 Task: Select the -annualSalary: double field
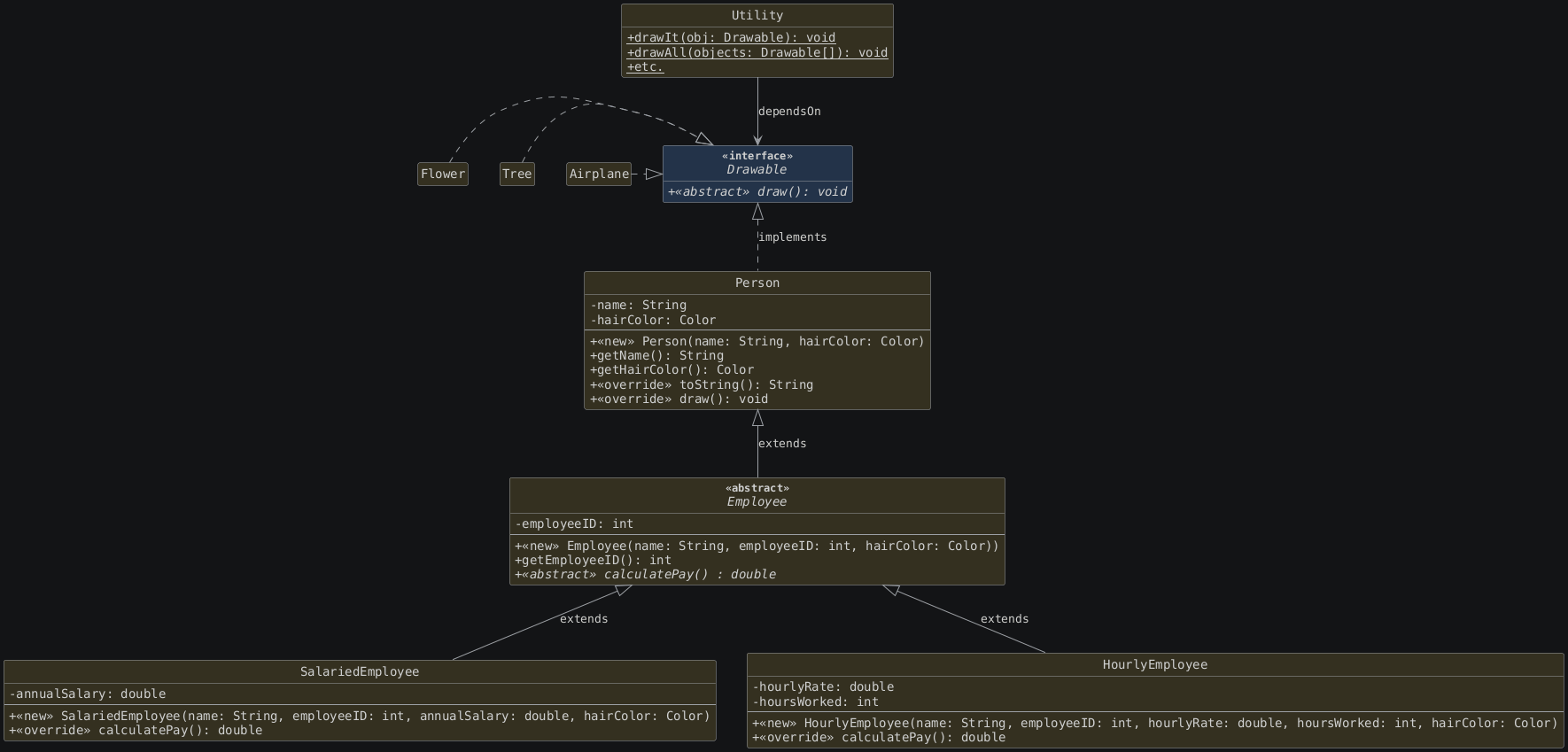point(88,694)
